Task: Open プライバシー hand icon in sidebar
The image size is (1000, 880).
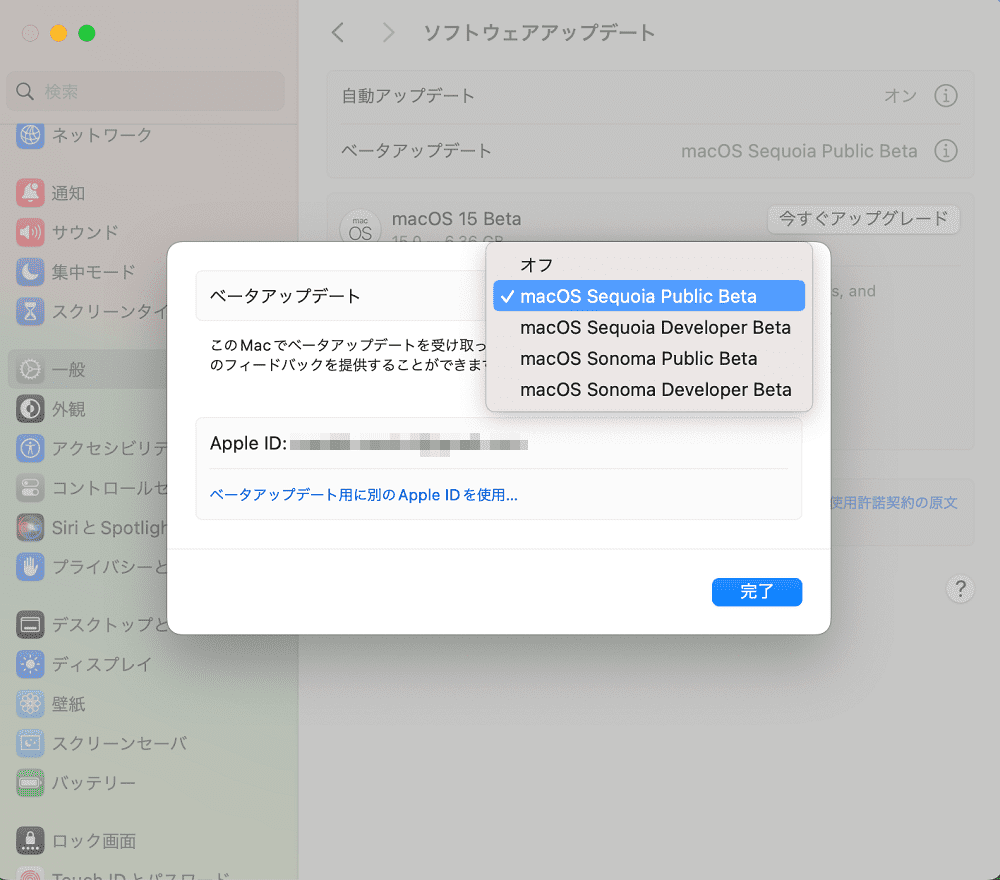Action: (x=30, y=567)
